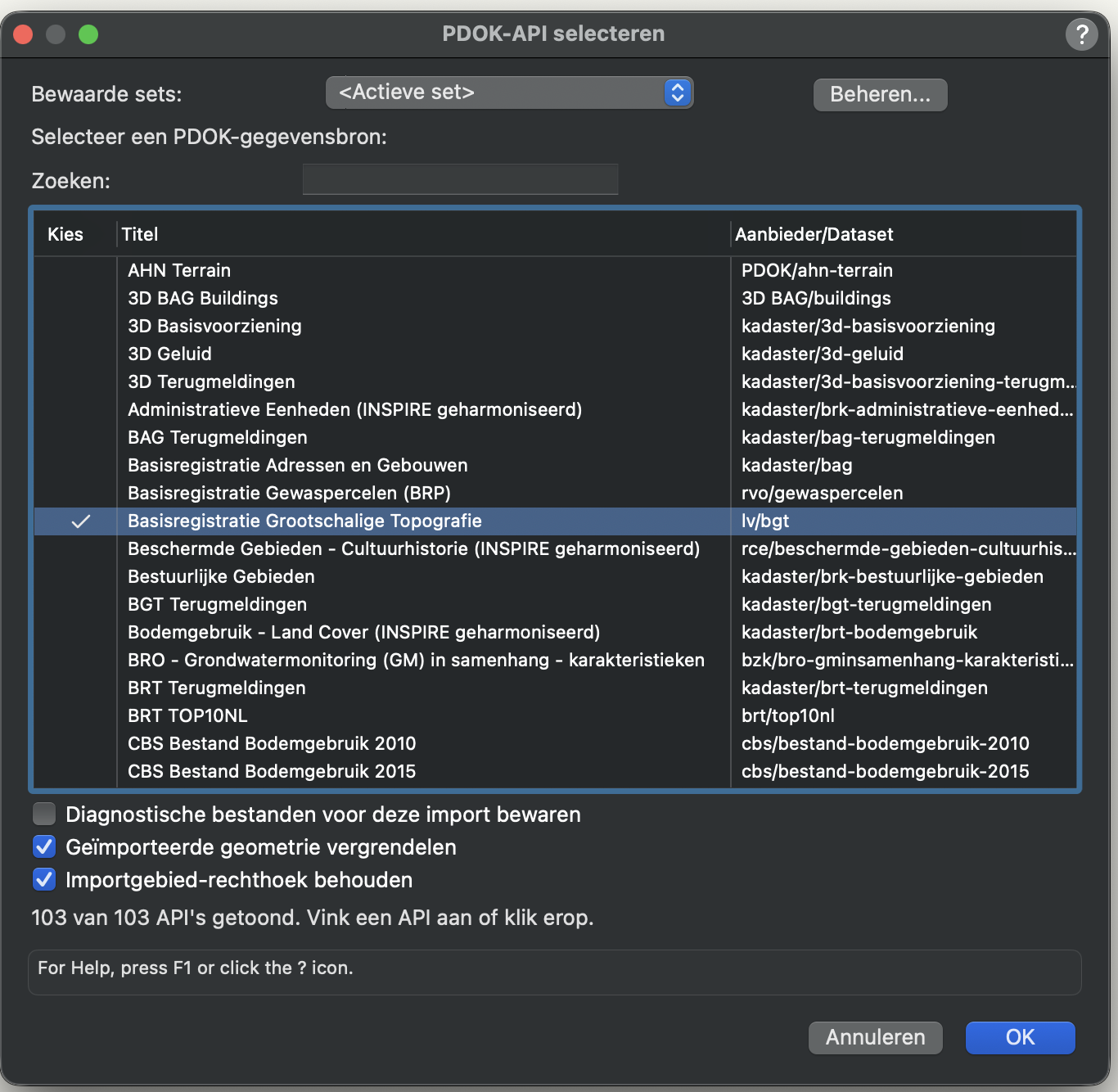This screenshot has width=1118, height=1092.
Task: Open help via the question mark icon
Action: tap(1081, 34)
